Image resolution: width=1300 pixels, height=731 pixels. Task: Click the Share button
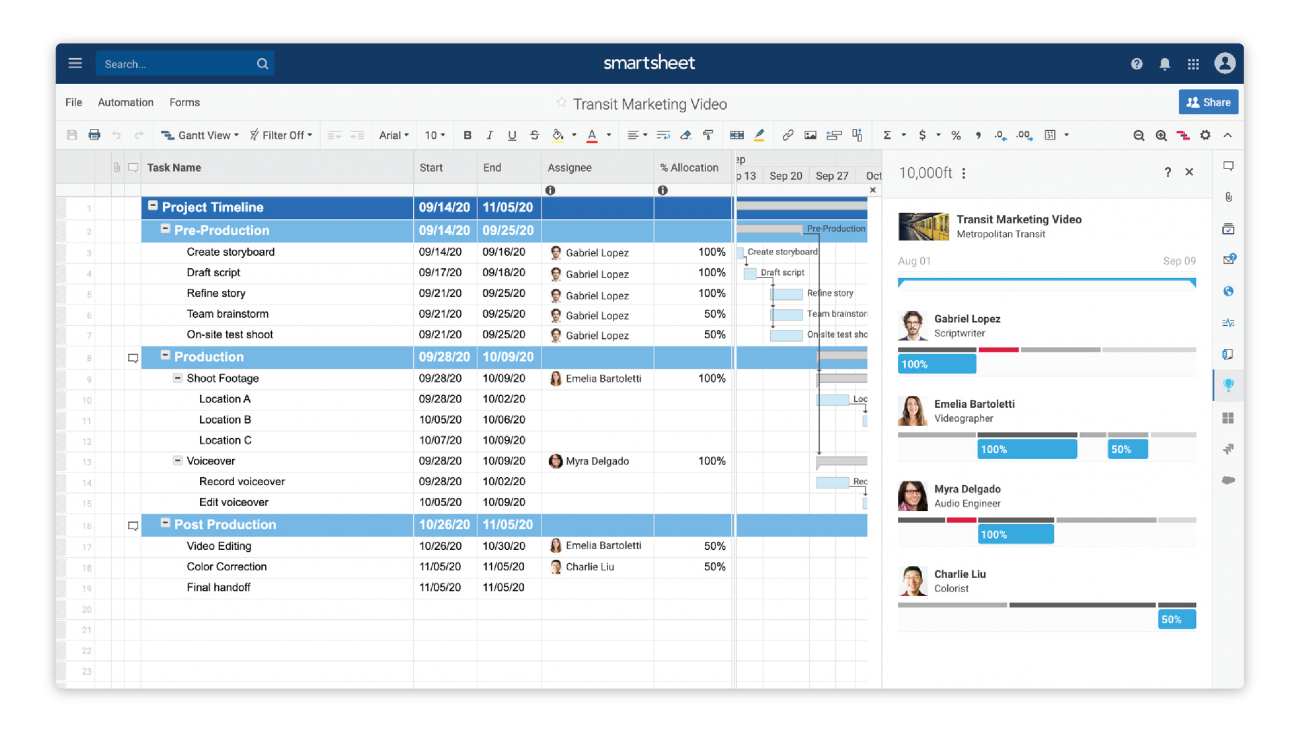[1208, 102]
